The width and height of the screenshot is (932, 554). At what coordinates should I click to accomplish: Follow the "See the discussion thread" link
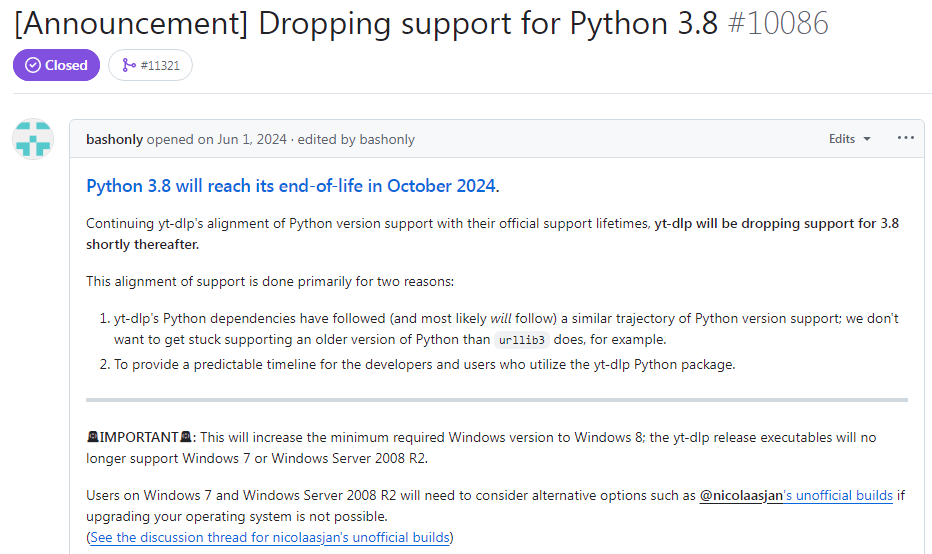click(x=270, y=537)
